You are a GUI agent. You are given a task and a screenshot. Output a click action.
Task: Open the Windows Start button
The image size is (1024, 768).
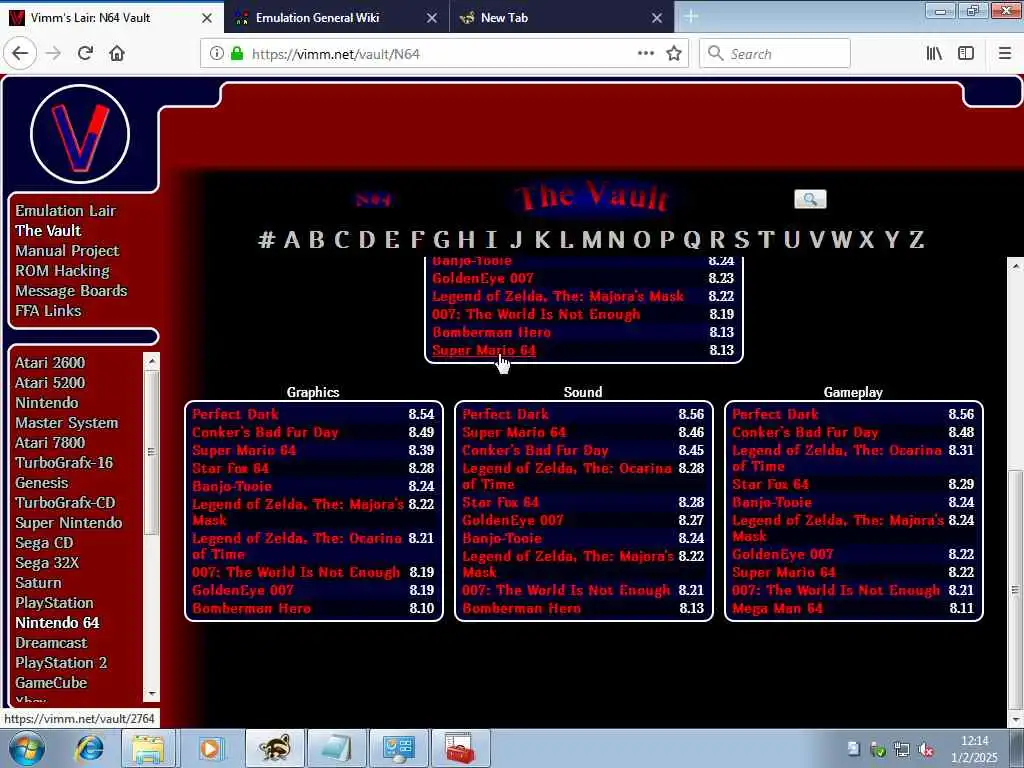coord(26,748)
